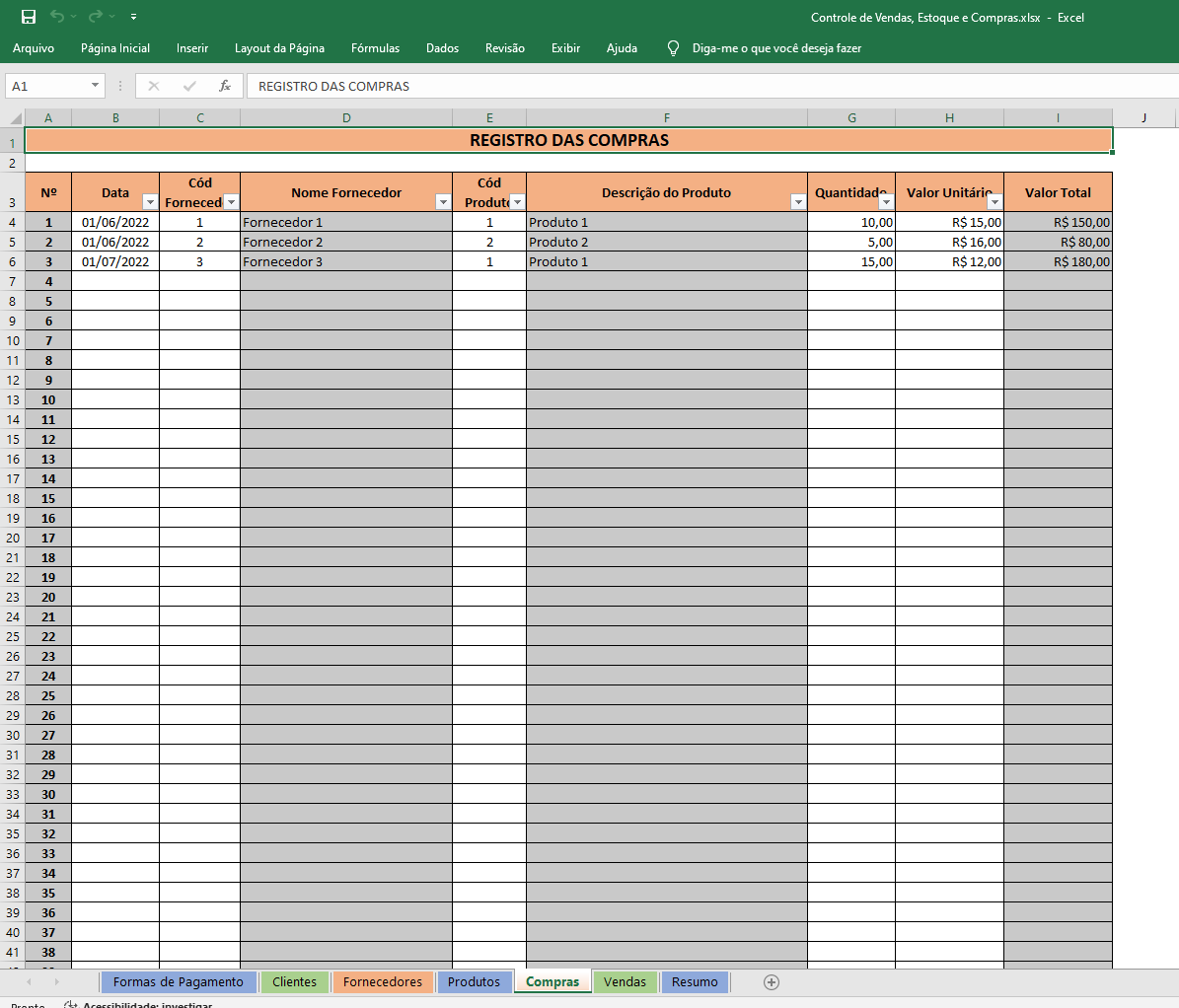Click the Undo arrow icon
Image resolution: width=1179 pixels, height=1008 pixels.
click(57, 17)
